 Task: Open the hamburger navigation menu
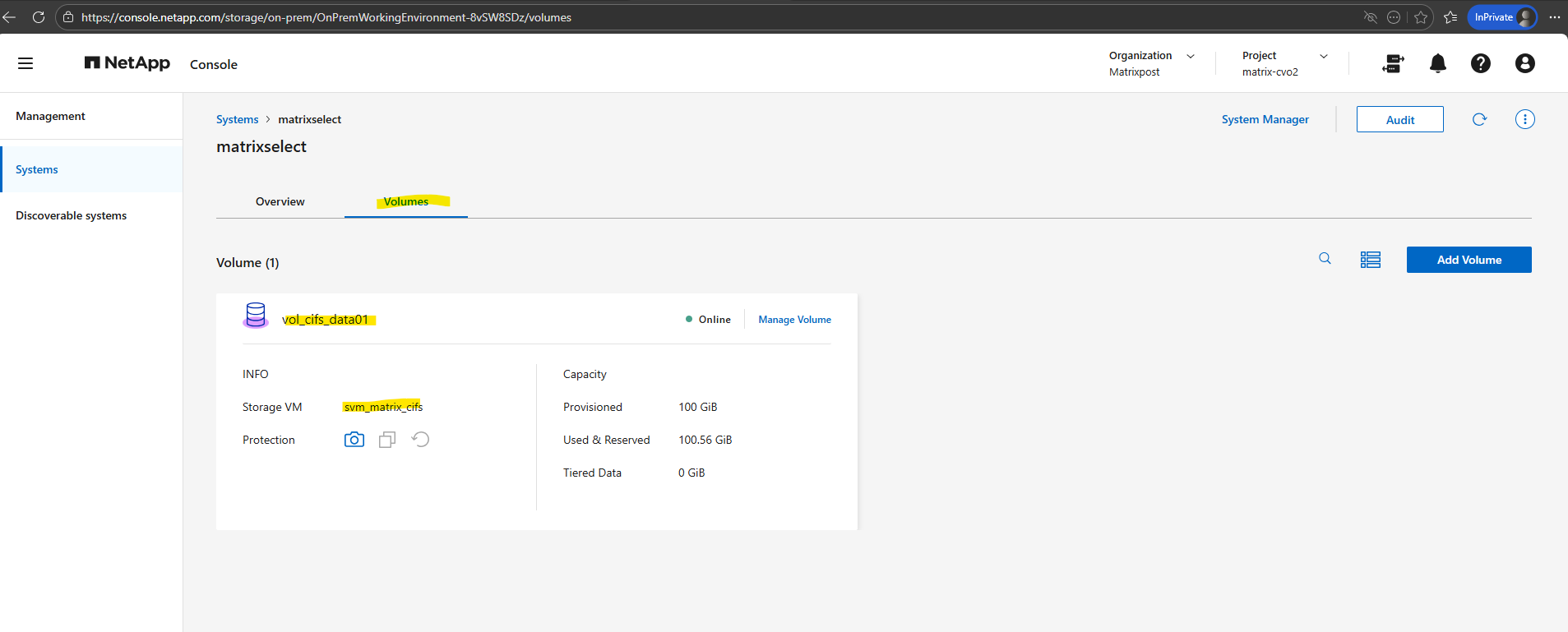point(25,63)
